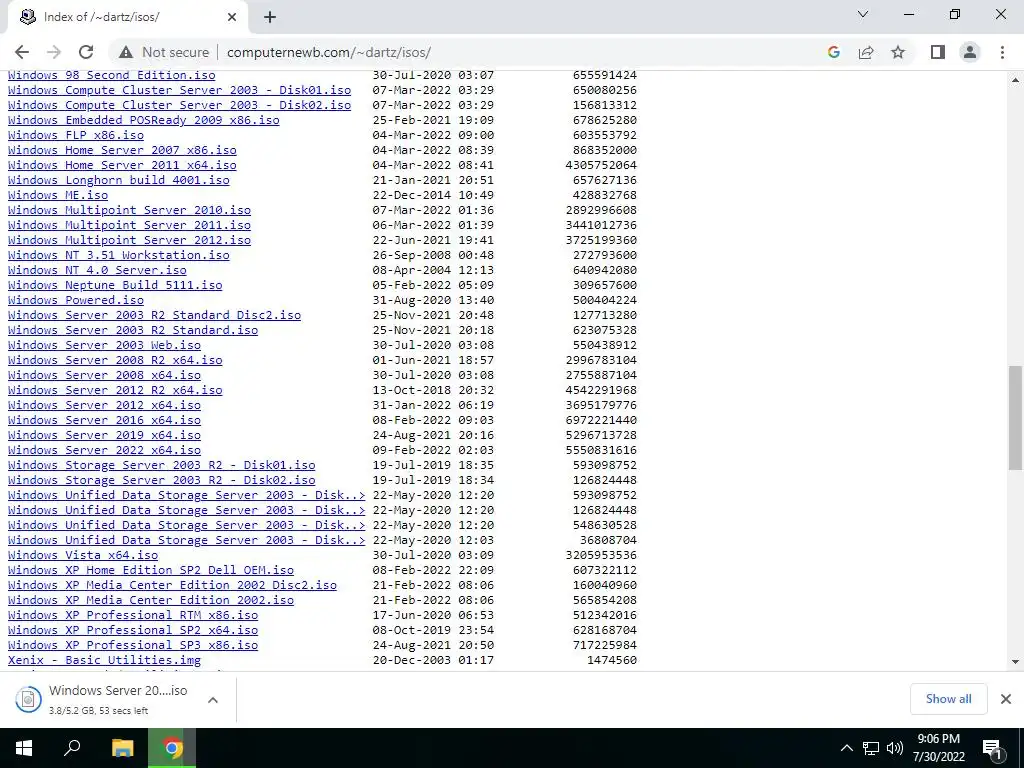
Task: Click Windows ME.iso link
Action: pyautogui.click(x=58, y=195)
